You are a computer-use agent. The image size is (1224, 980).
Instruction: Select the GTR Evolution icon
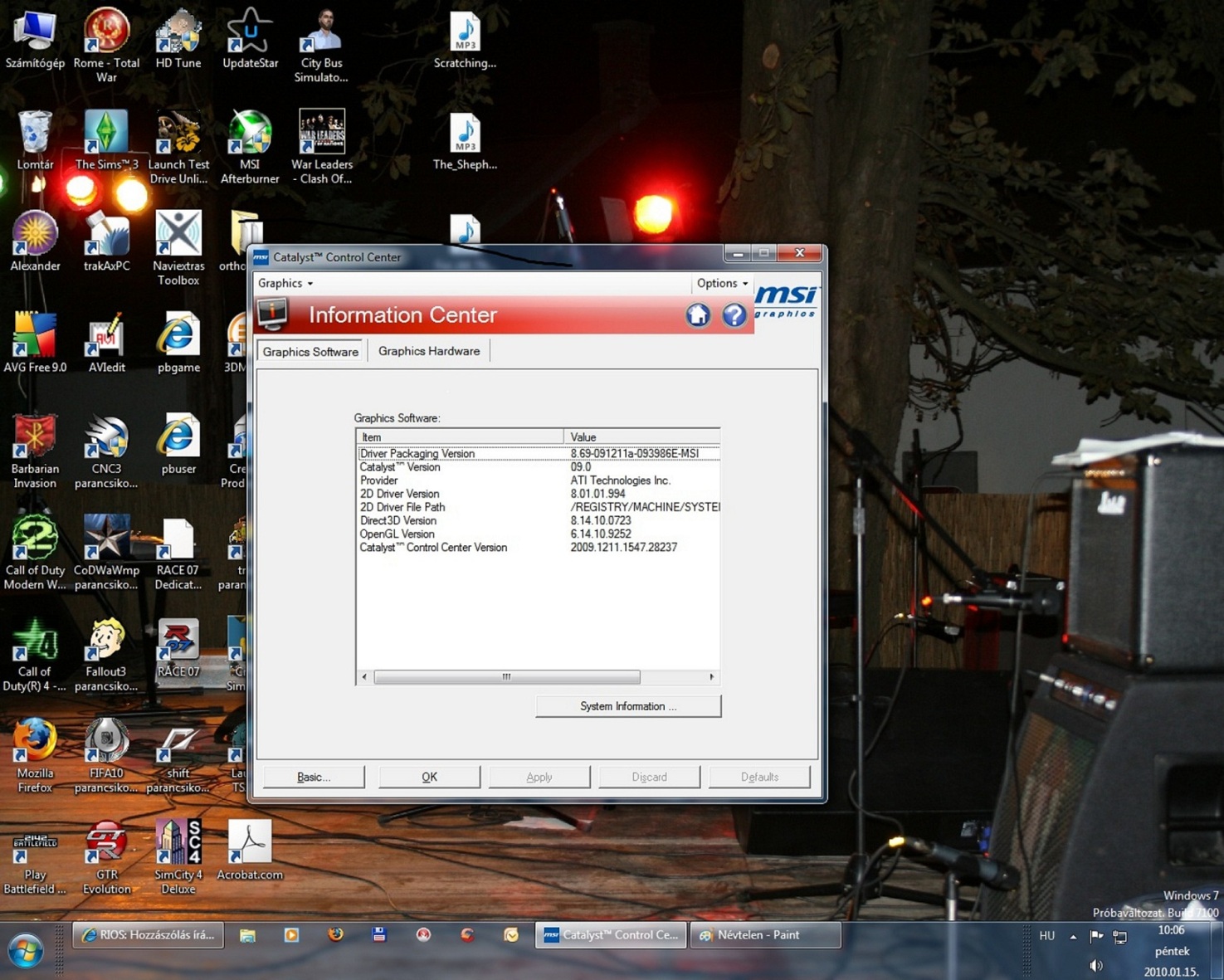[x=106, y=856]
